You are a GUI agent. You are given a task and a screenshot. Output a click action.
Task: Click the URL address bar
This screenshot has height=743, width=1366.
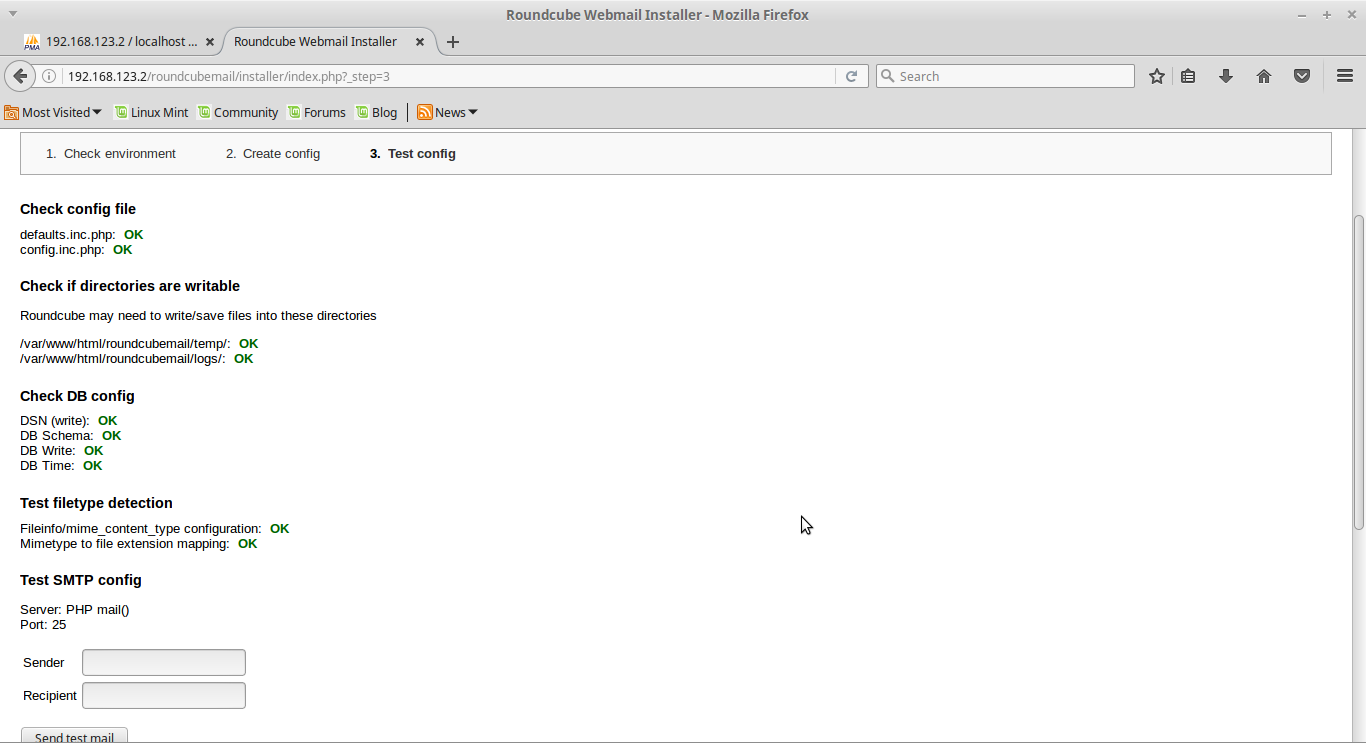(x=450, y=76)
